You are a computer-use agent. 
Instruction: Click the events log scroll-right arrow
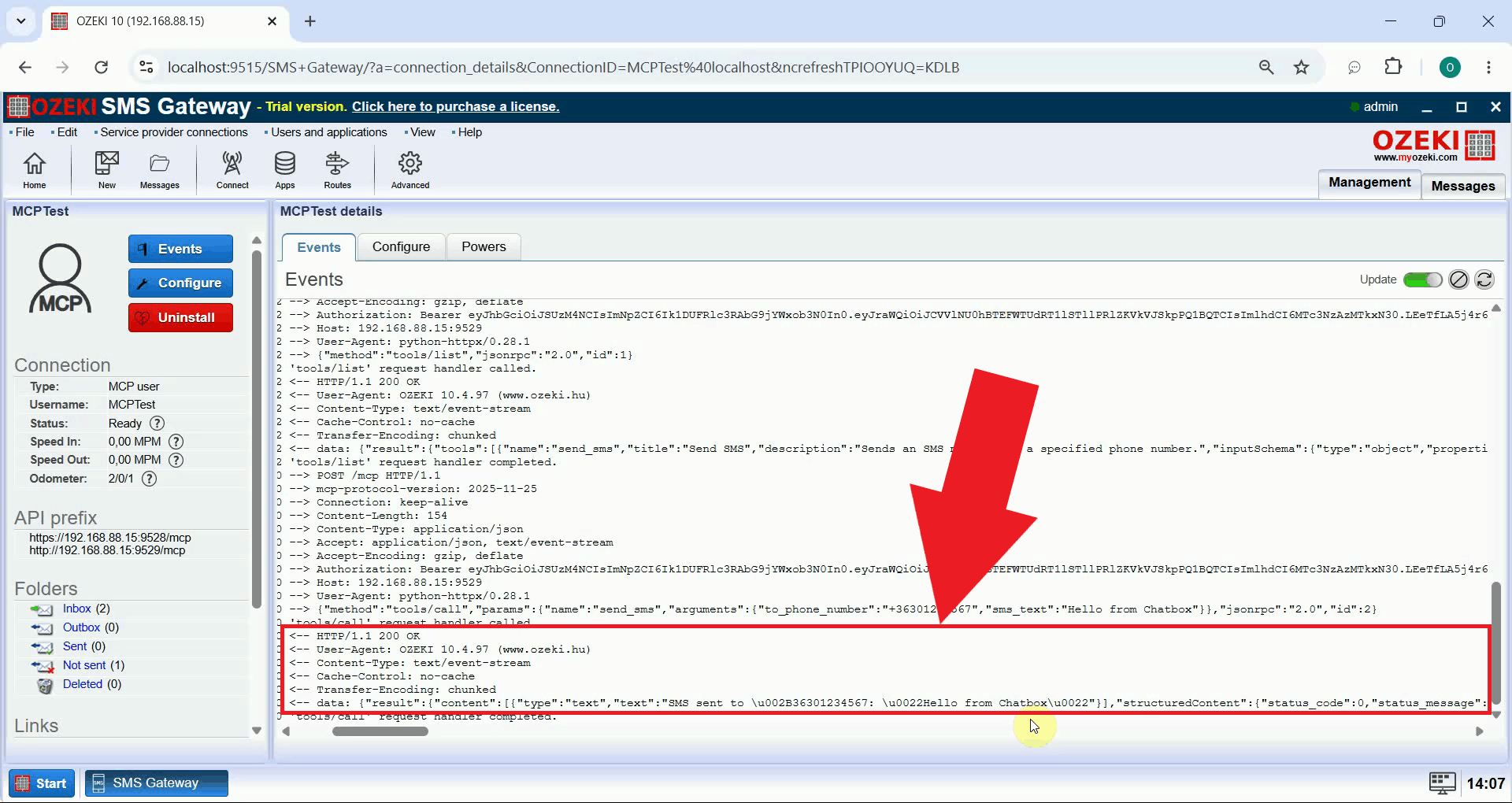point(1479,731)
